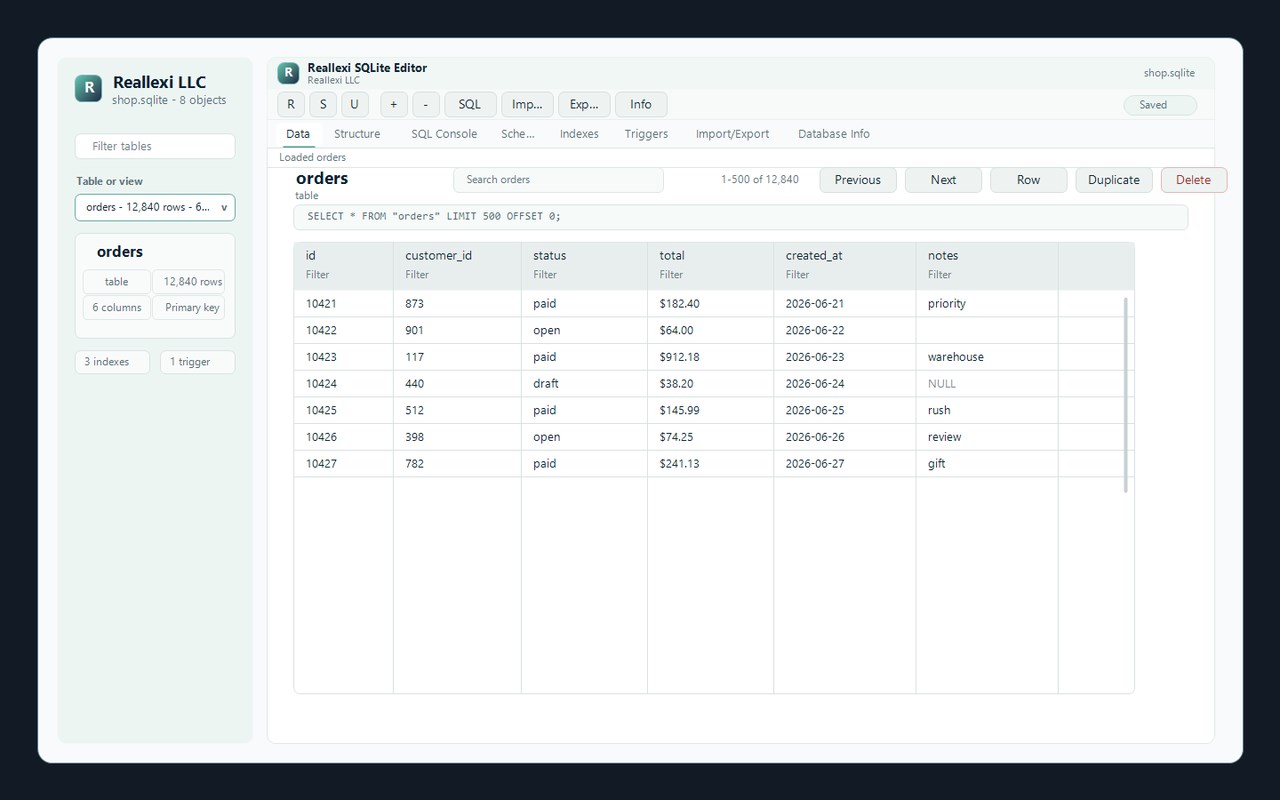This screenshot has height=800, width=1280.
Task: Click the R toolbar button
Action: (291, 104)
